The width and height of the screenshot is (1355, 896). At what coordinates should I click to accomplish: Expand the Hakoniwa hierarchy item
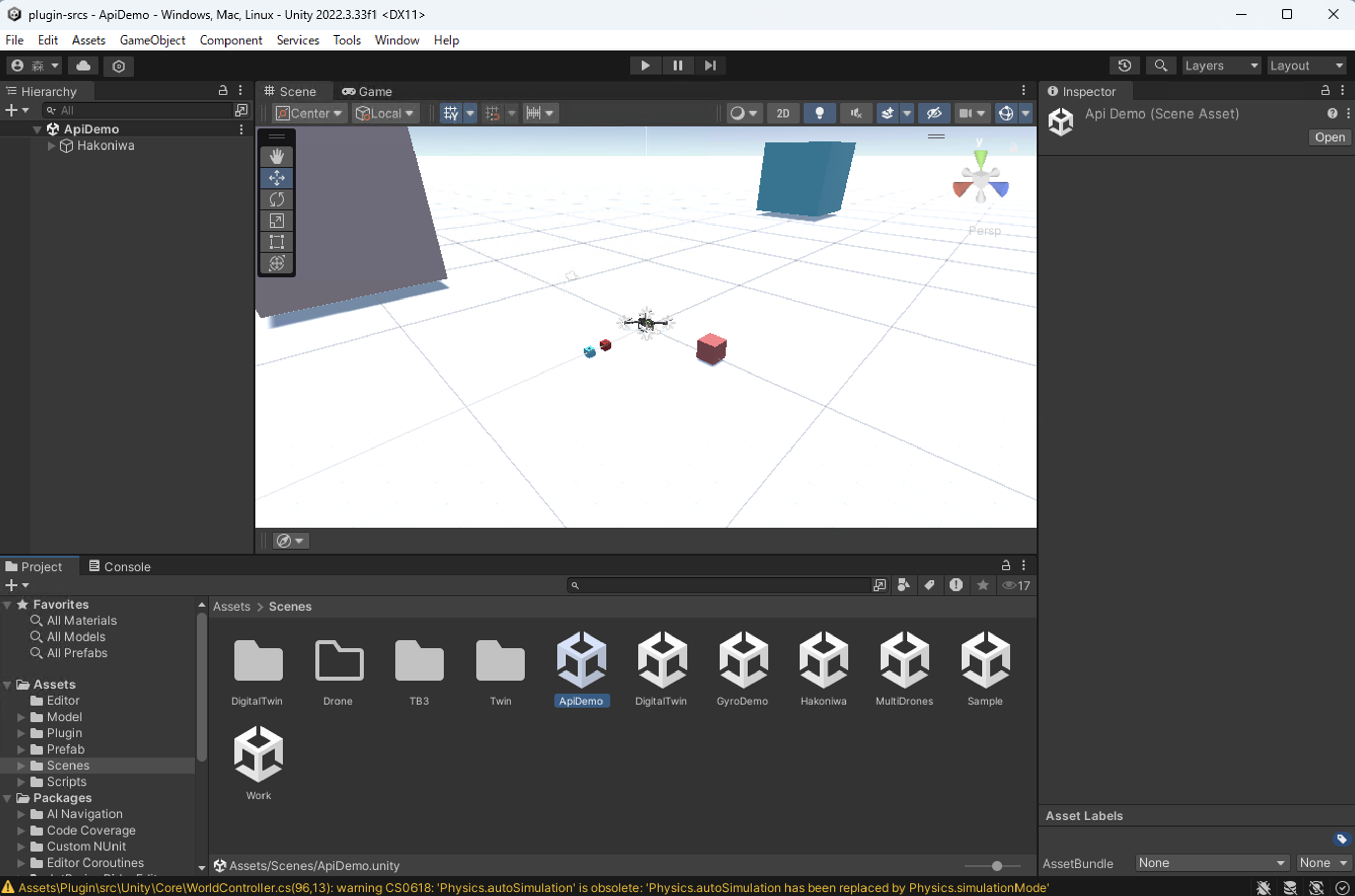point(51,146)
